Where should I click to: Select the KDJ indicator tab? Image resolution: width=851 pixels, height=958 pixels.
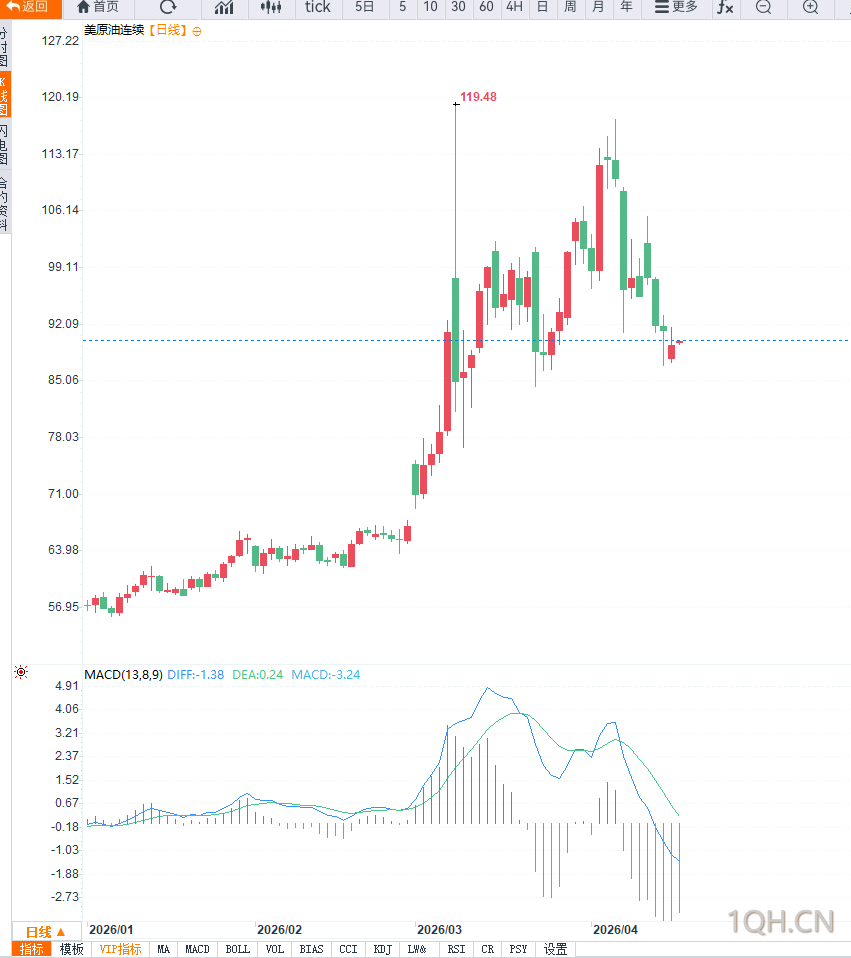coord(382,949)
